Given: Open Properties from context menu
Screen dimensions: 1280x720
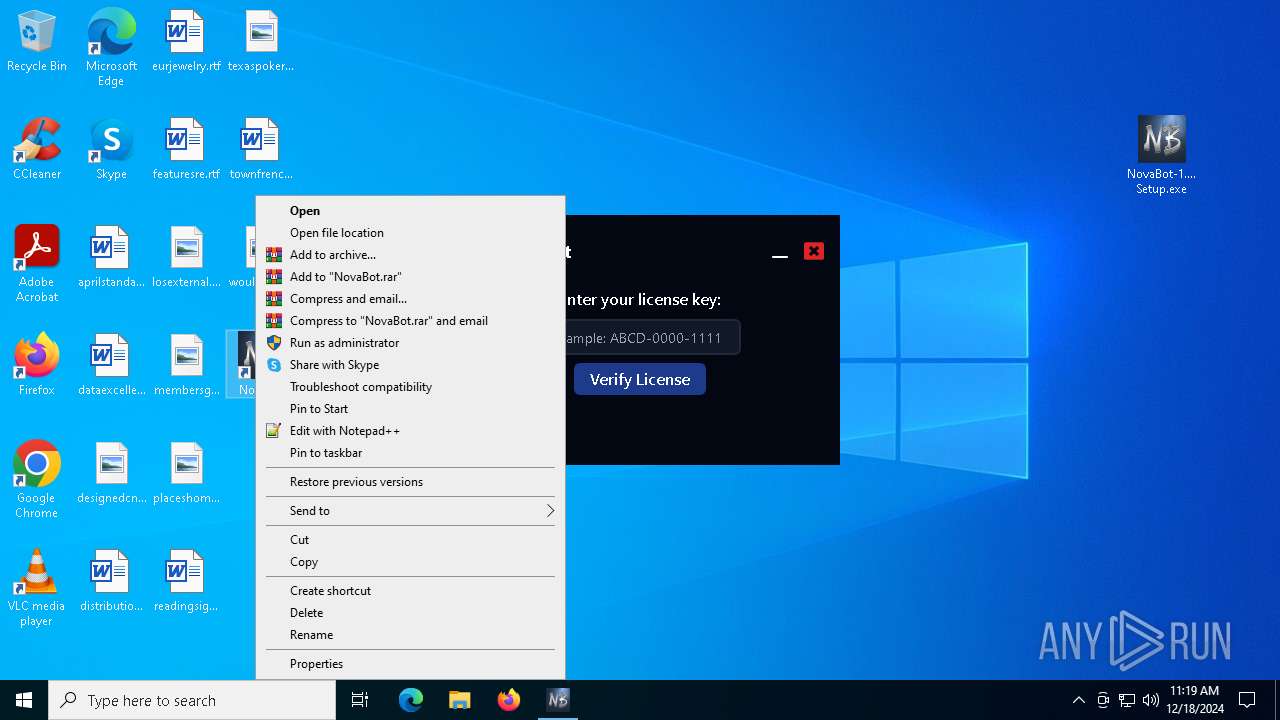Looking at the screenshot, I should pyautogui.click(x=410, y=664).
